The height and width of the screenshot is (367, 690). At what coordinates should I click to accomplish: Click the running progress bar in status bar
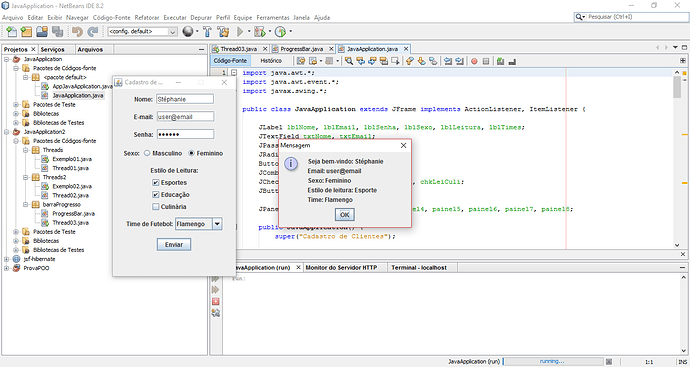pos(552,361)
